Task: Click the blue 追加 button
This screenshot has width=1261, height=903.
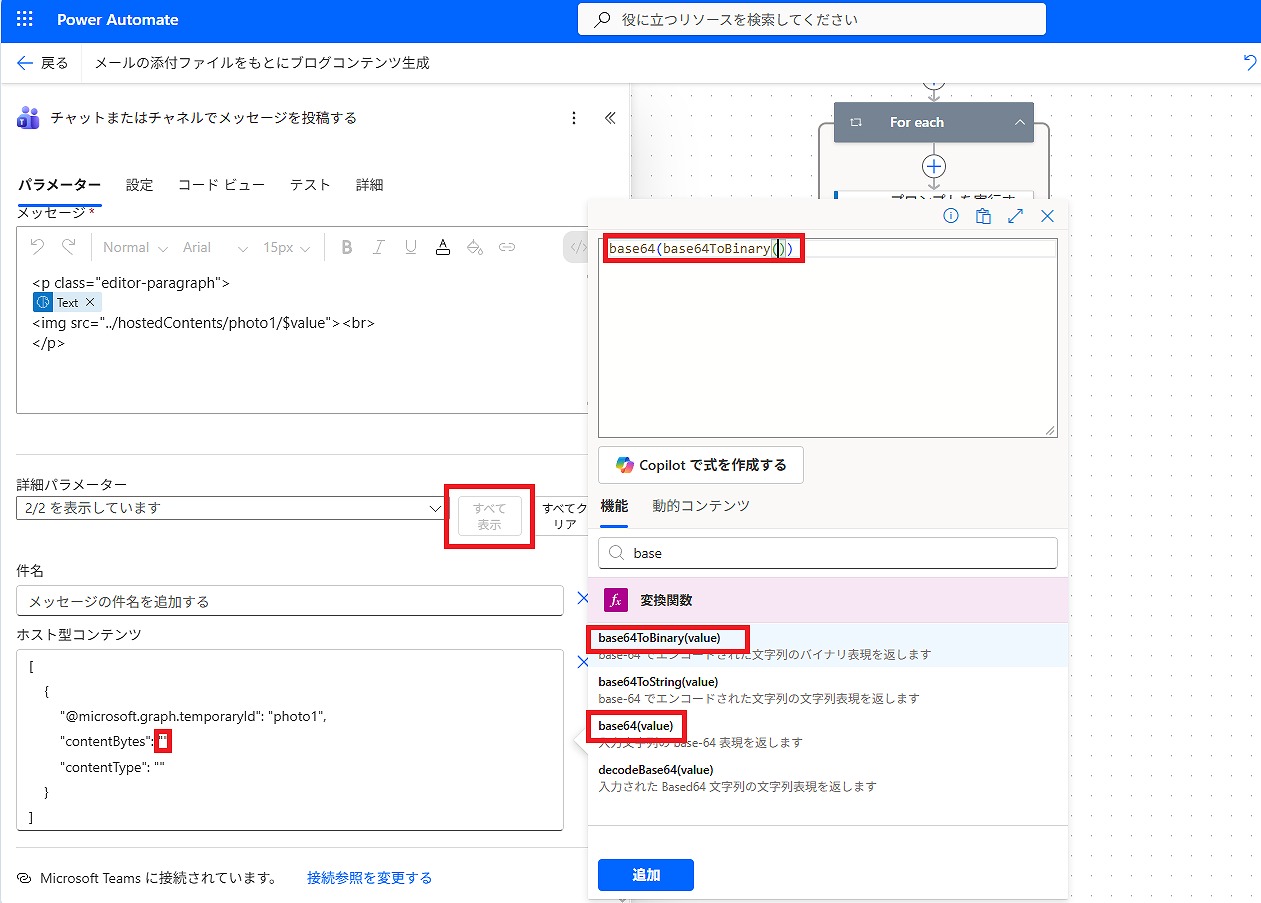Action: point(645,874)
